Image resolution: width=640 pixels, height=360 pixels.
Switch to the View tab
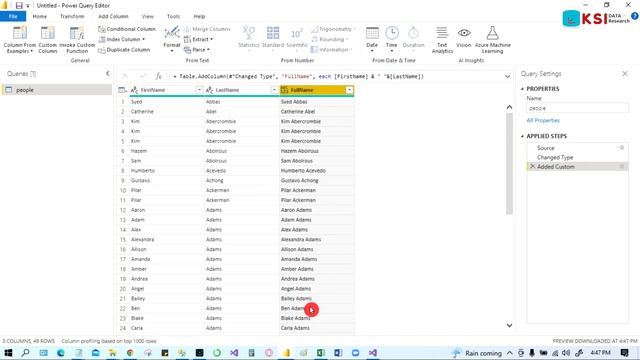coord(148,16)
